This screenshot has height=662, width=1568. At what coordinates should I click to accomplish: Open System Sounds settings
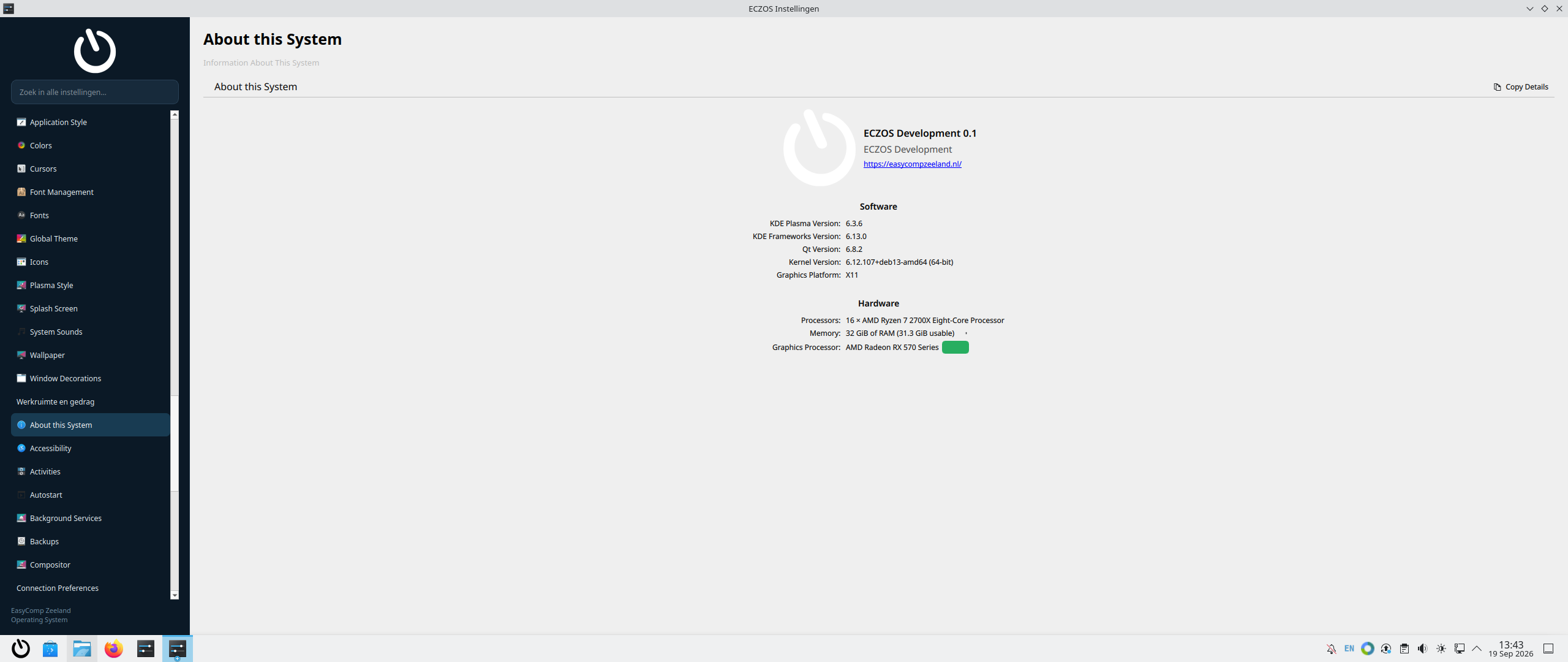pos(90,332)
